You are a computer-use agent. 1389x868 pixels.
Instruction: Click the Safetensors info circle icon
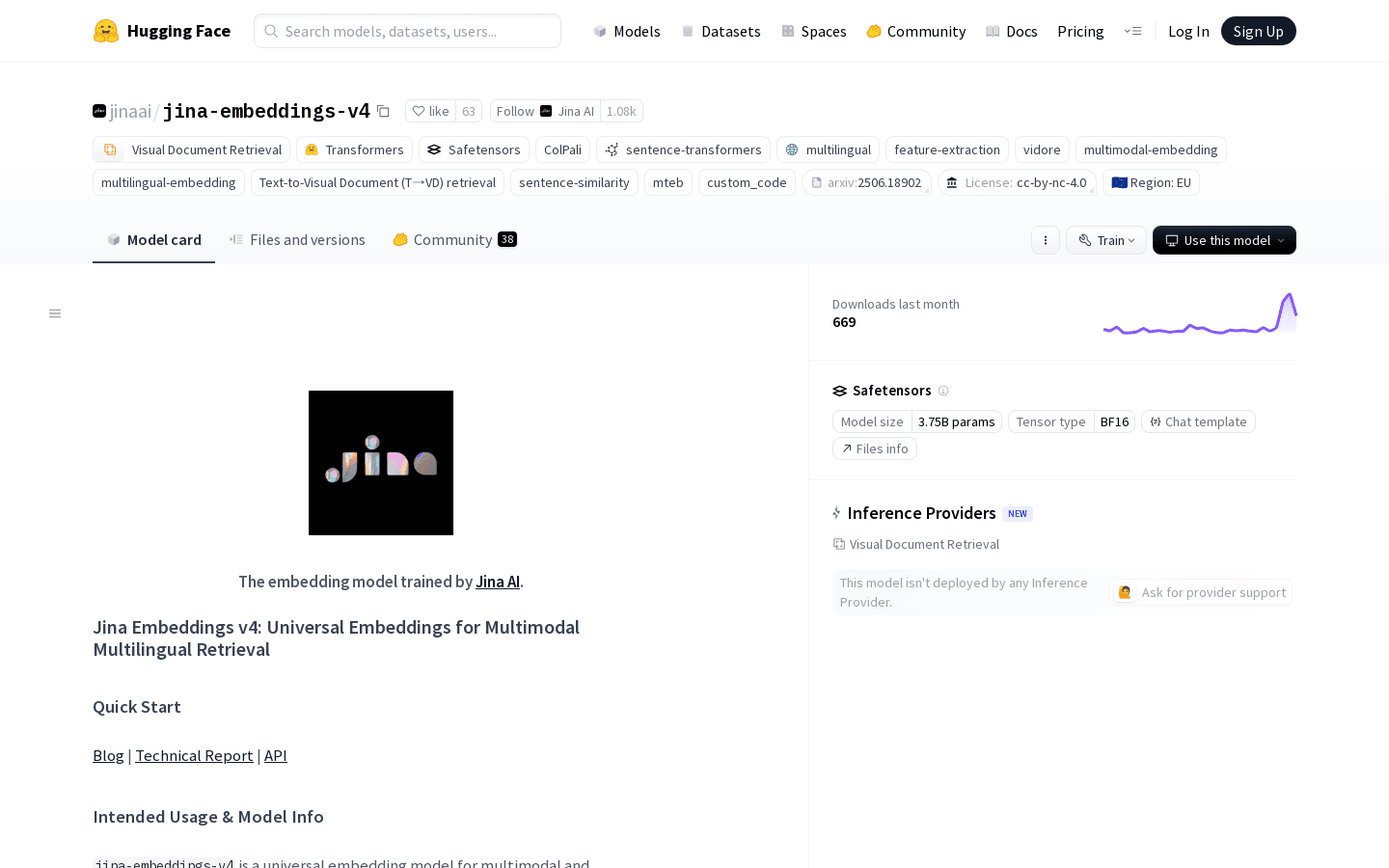943,391
